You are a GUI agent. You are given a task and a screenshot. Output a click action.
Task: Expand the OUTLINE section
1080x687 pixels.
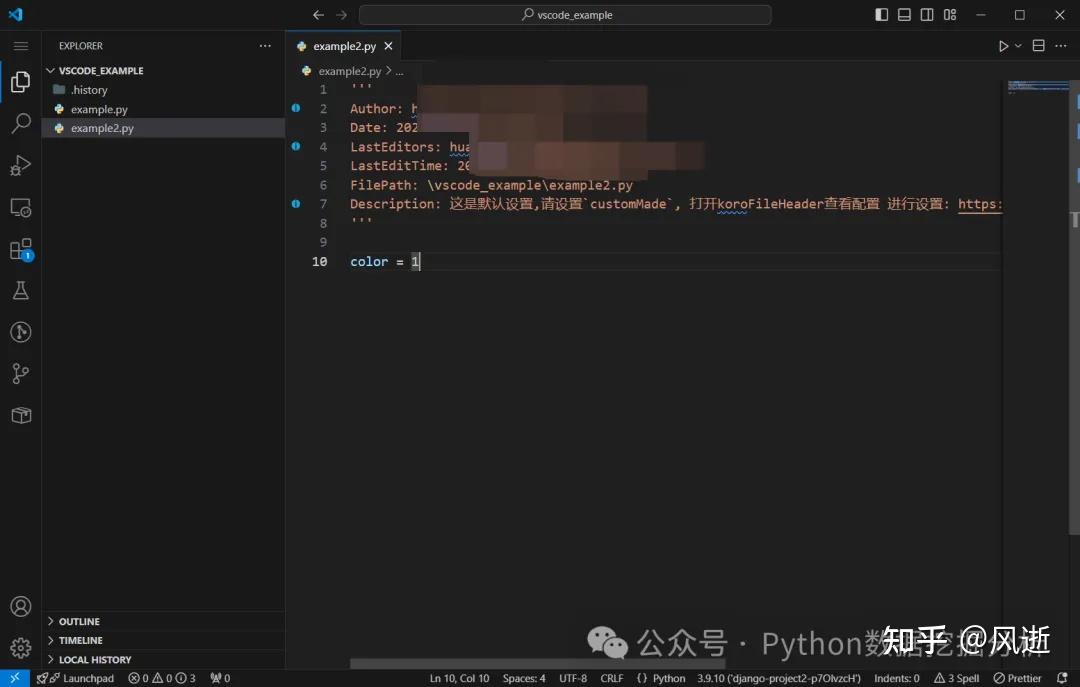[x=79, y=621]
